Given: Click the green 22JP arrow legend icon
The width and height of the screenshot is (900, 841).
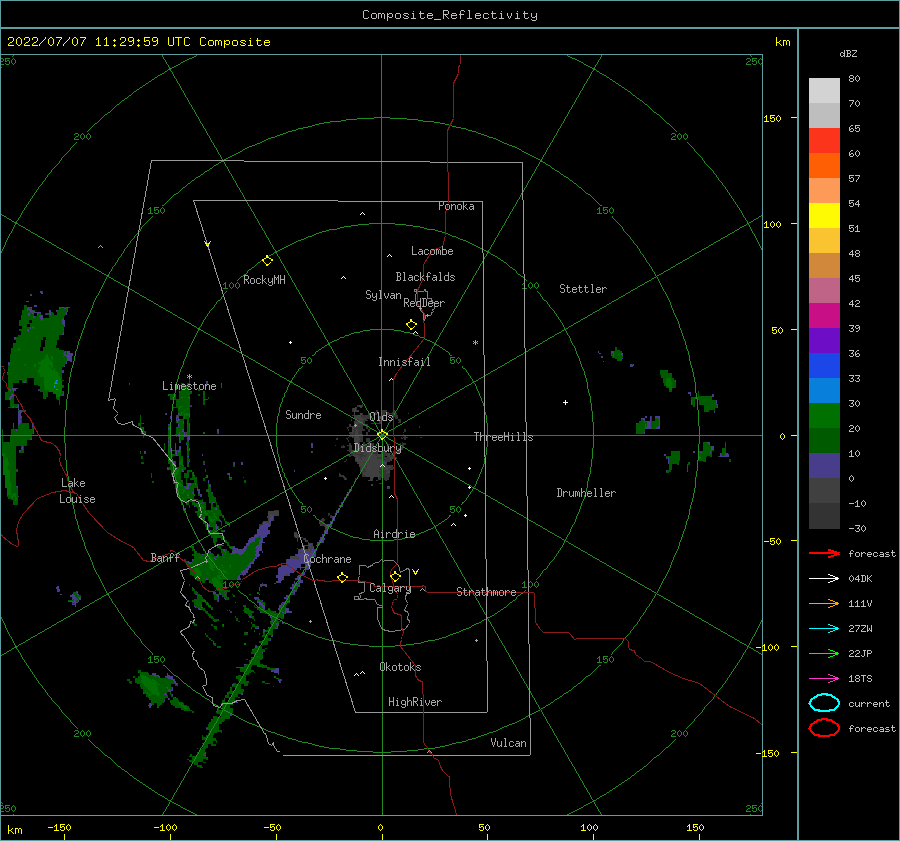Looking at the screenshot, I should tap(824, 653).
